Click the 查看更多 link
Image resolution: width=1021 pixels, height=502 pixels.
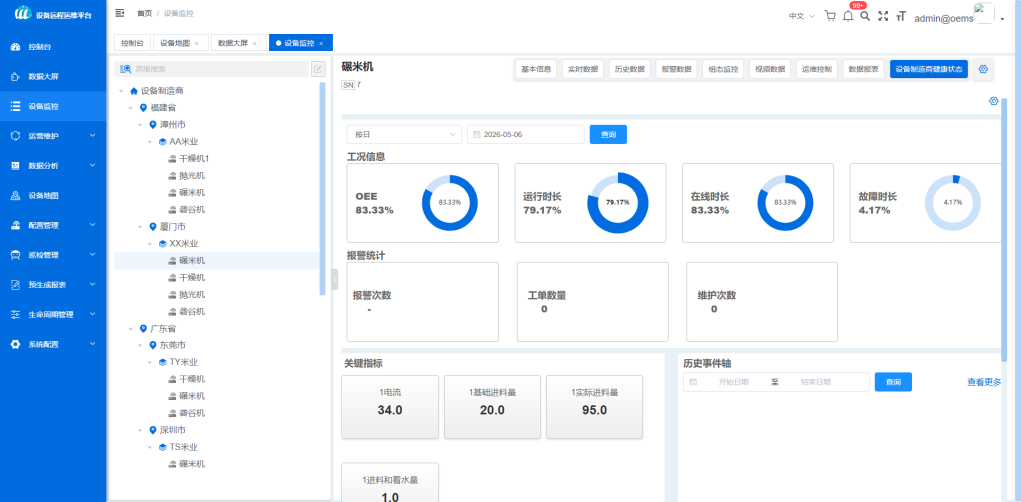tap(984, 382)
